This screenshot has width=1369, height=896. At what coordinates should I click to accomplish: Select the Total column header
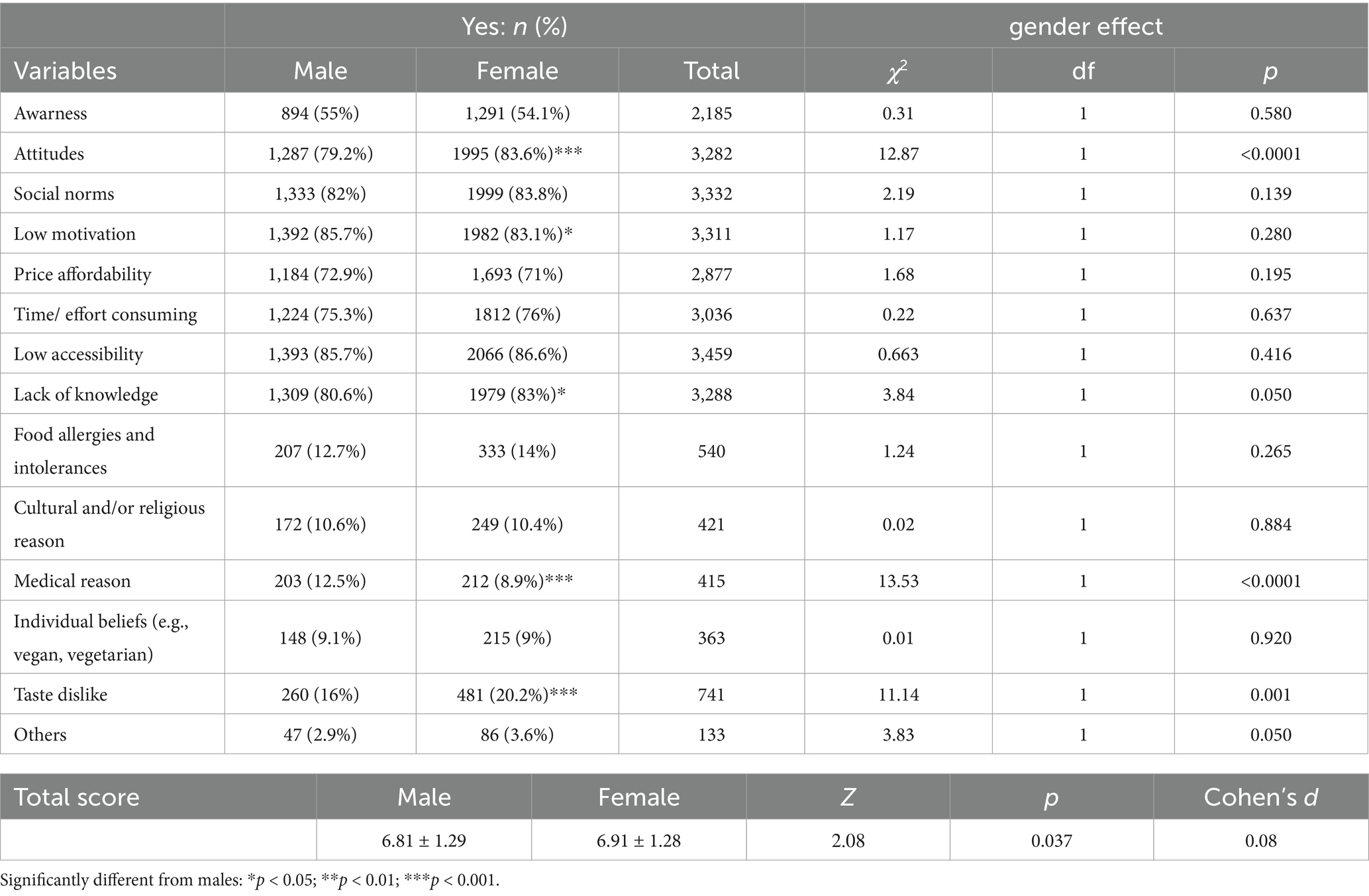[x=711, y=71]
